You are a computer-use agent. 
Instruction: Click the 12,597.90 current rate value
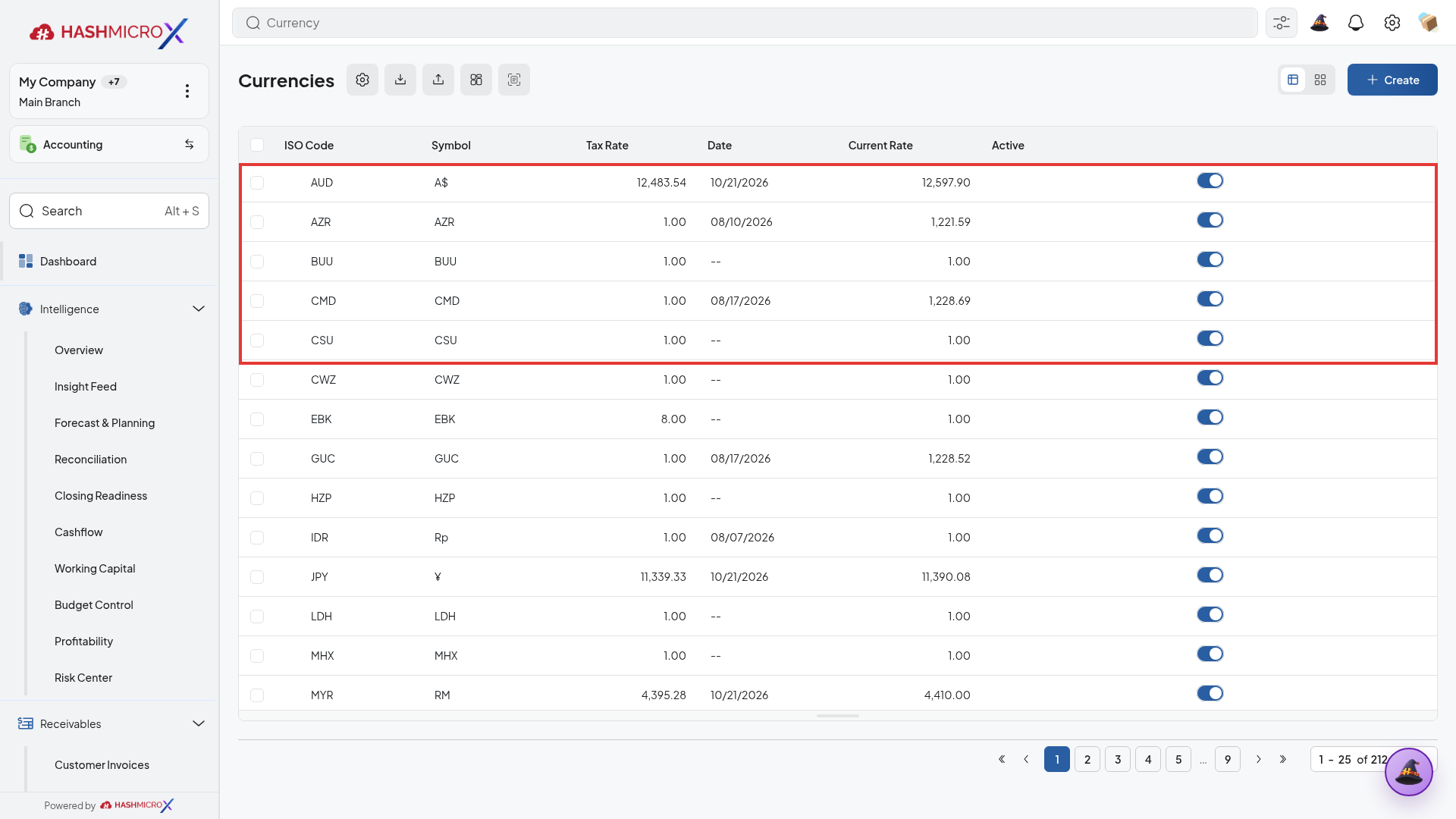(946, 183)
